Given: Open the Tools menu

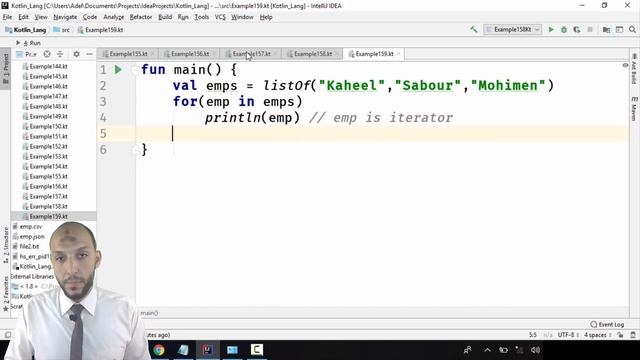Looking at the screenshot, I should coord(202,17).
